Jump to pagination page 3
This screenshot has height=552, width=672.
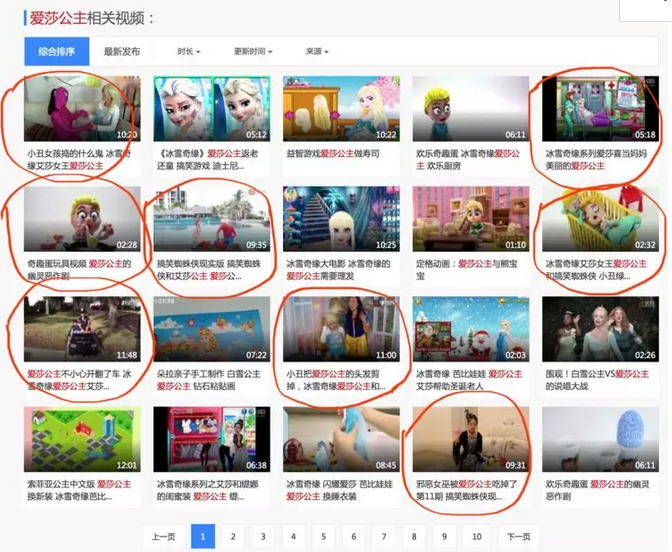(263, 537)
